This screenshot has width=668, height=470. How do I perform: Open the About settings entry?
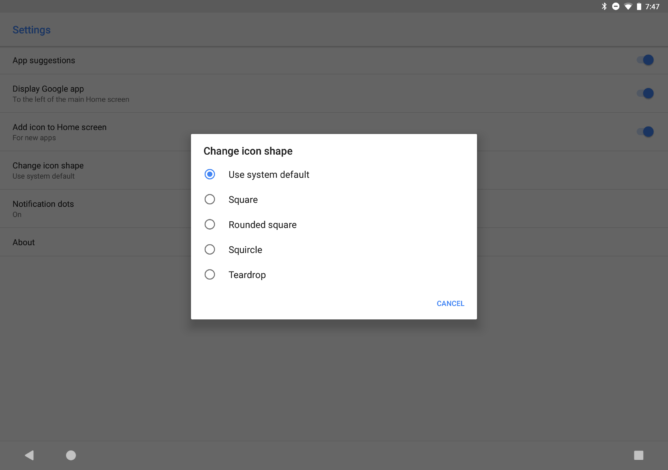pos(95,242)
